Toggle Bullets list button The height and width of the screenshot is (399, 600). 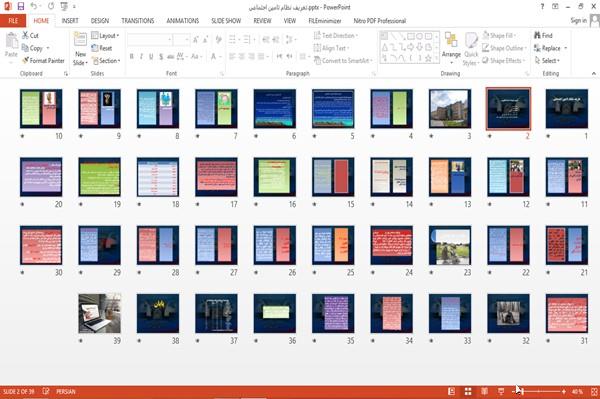pyautogui.click(x=233, y=39)
